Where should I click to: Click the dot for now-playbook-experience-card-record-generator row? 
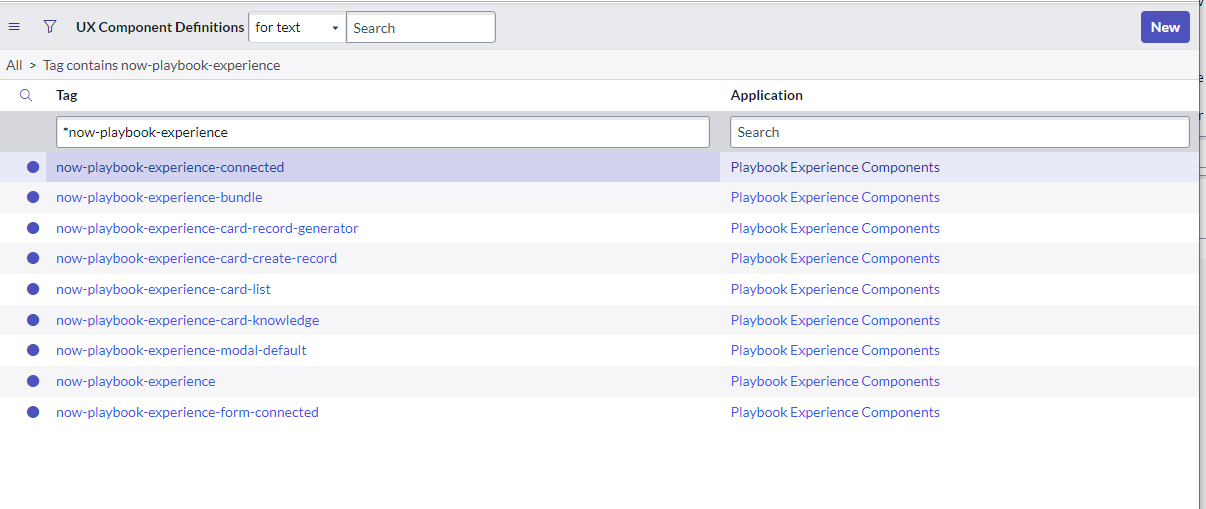33,228
